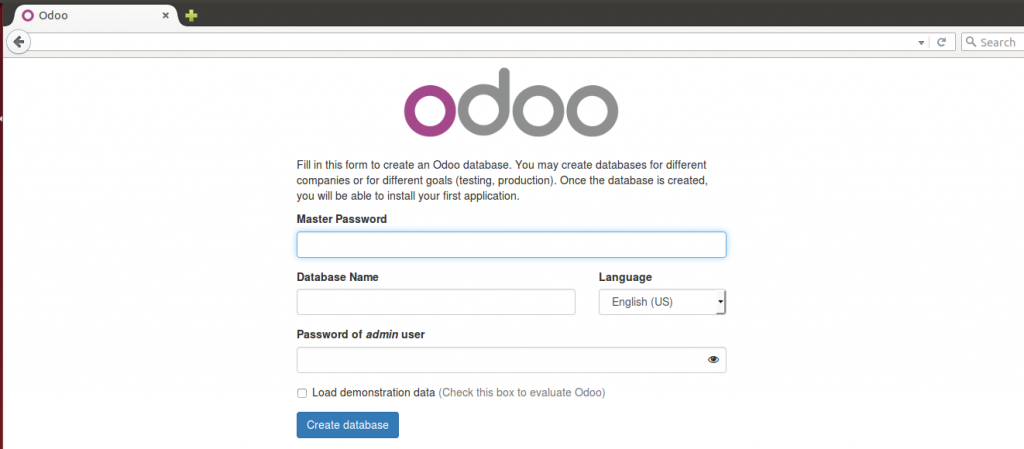1024x449 pixels.
Task: Open a new tab with the green plus icon
Action: [x=191, y=16]
